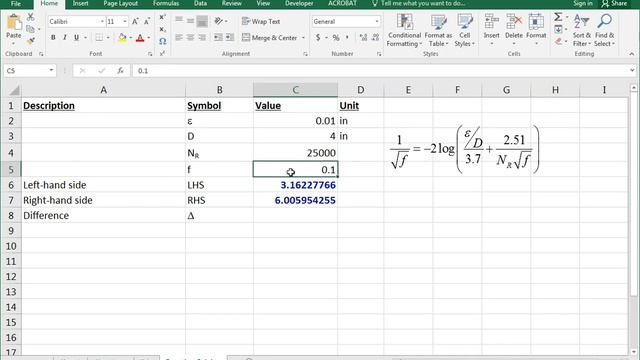The image size is (640, 360).
Task: Switch to the Formulas tab
Action: point(166,3)
